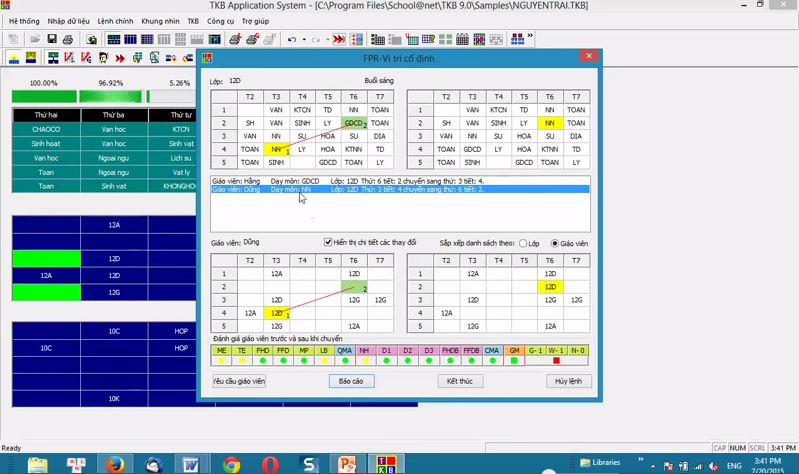The image size is (799, 474).
Task: Click the save floppy disk toolbar icon
Action: [x=51, y=39]
